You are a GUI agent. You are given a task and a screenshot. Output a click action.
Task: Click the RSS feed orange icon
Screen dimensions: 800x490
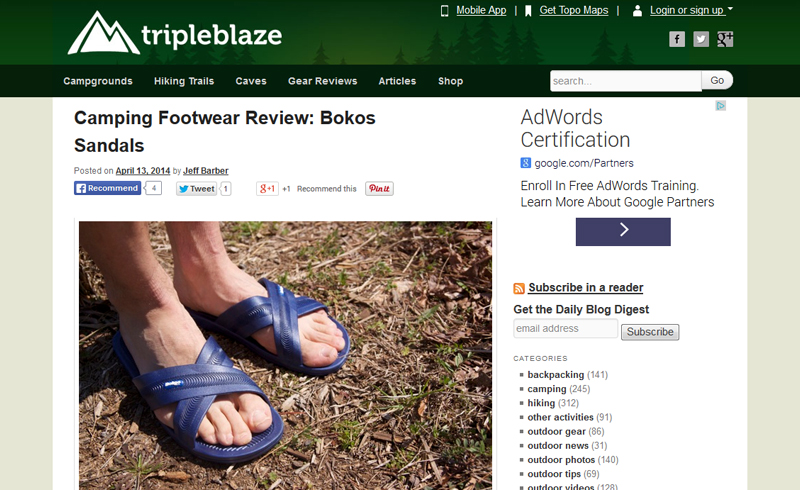pos(519,288)
